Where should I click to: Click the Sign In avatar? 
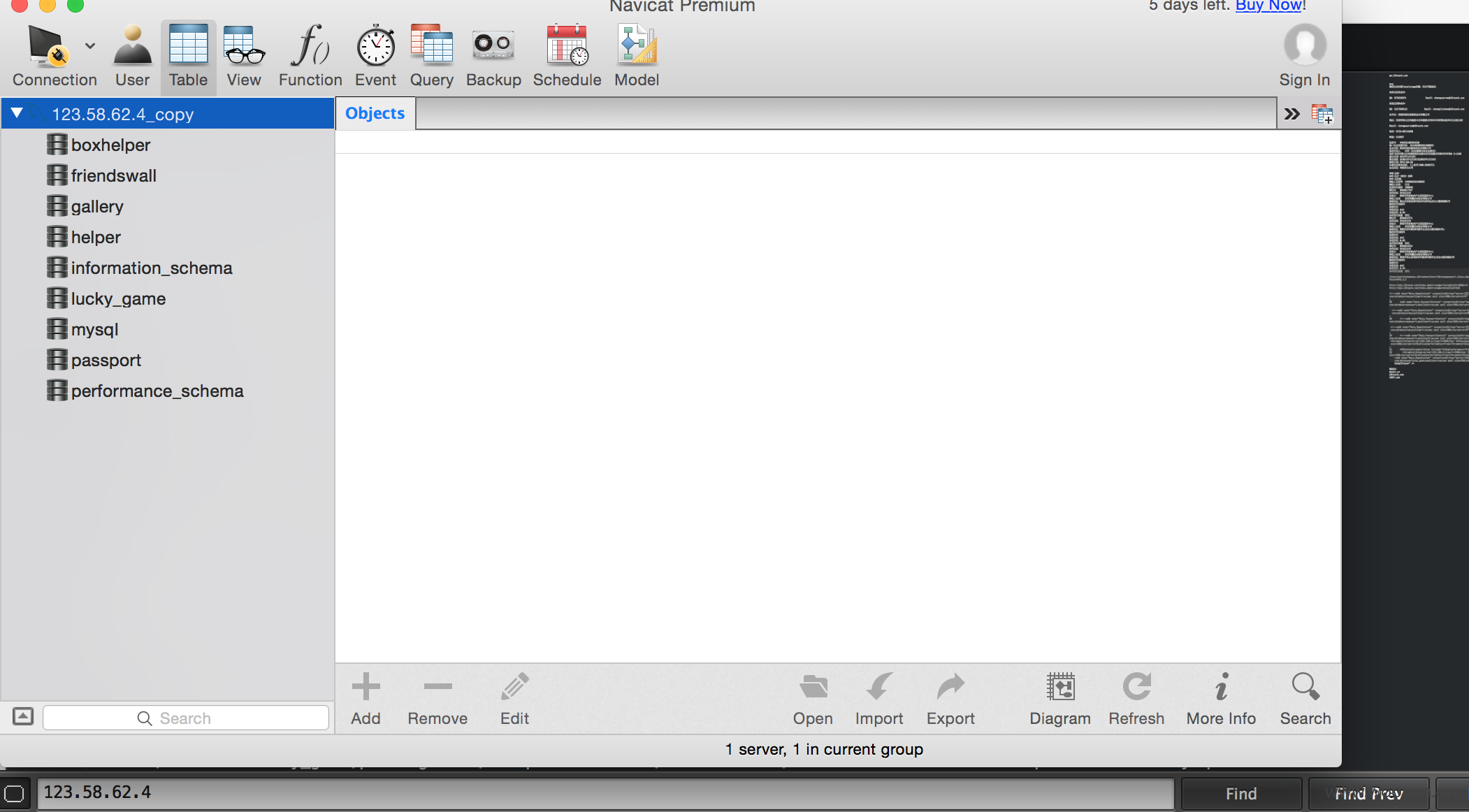click(1305, 46)
